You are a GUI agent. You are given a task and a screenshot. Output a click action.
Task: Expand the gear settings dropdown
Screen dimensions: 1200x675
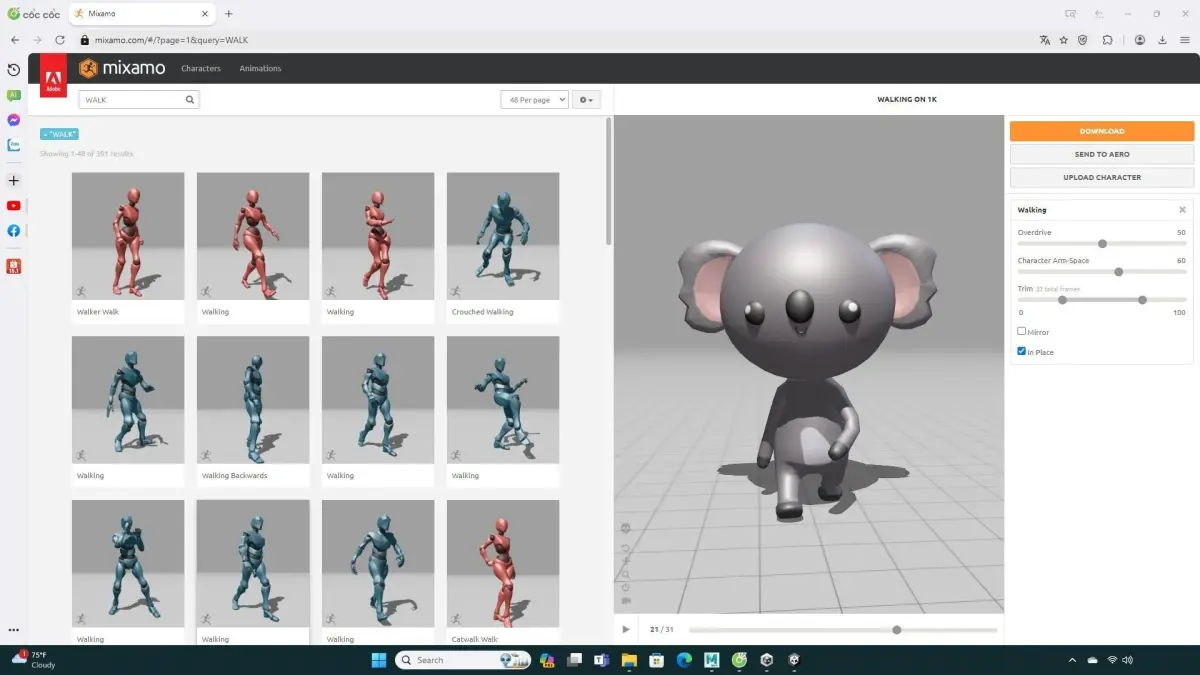(586, 100)
